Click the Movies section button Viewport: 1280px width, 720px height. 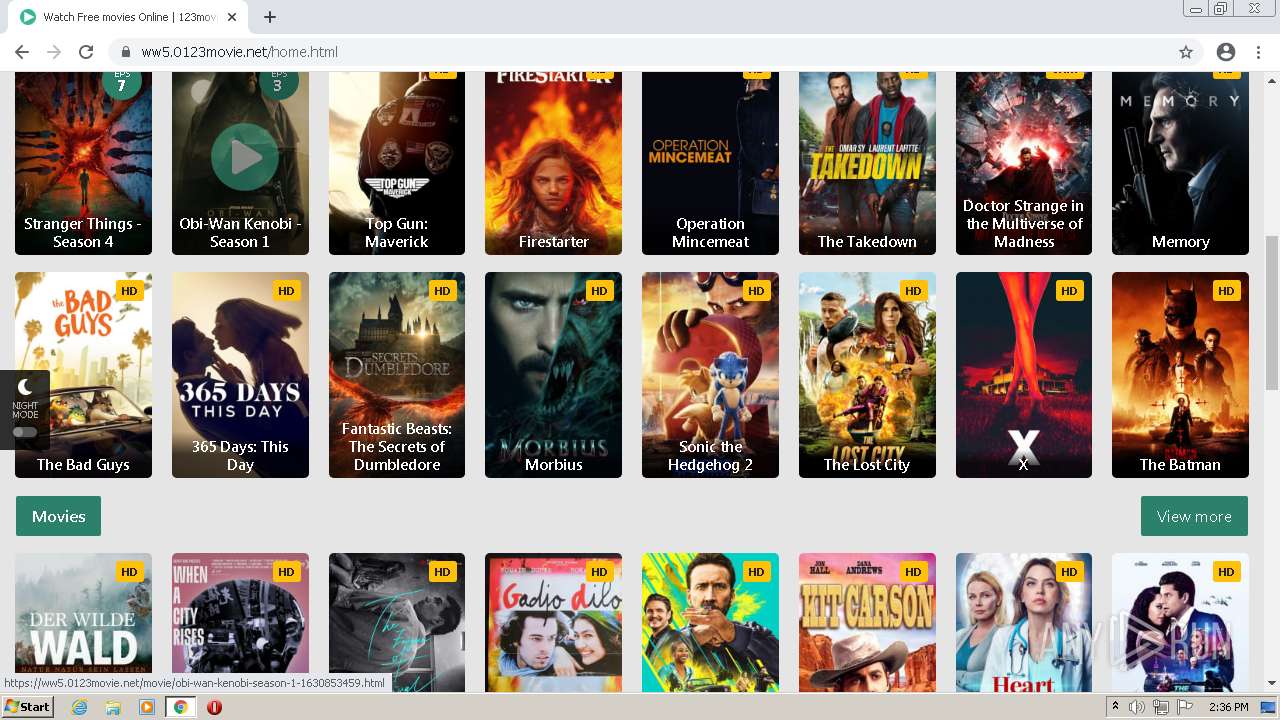coord(58,516)
